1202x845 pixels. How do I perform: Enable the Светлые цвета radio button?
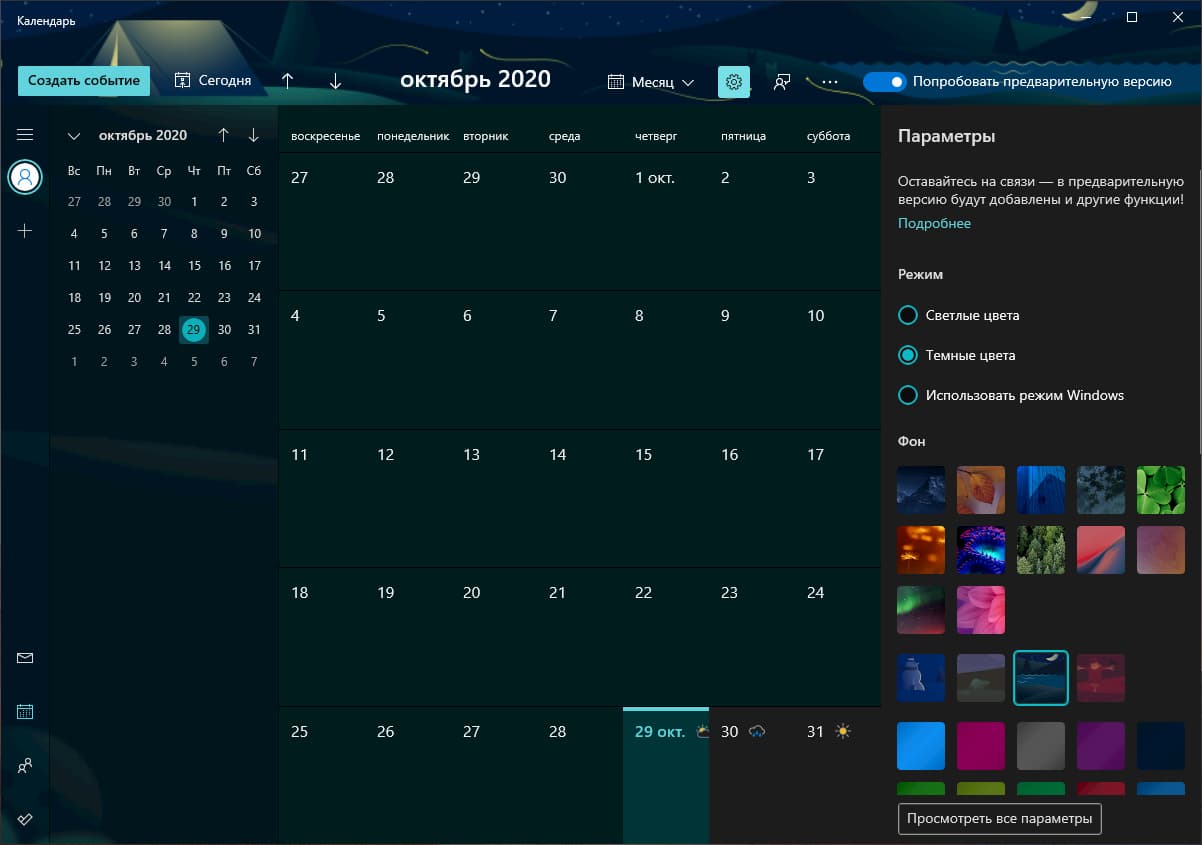tap(908, 315)
